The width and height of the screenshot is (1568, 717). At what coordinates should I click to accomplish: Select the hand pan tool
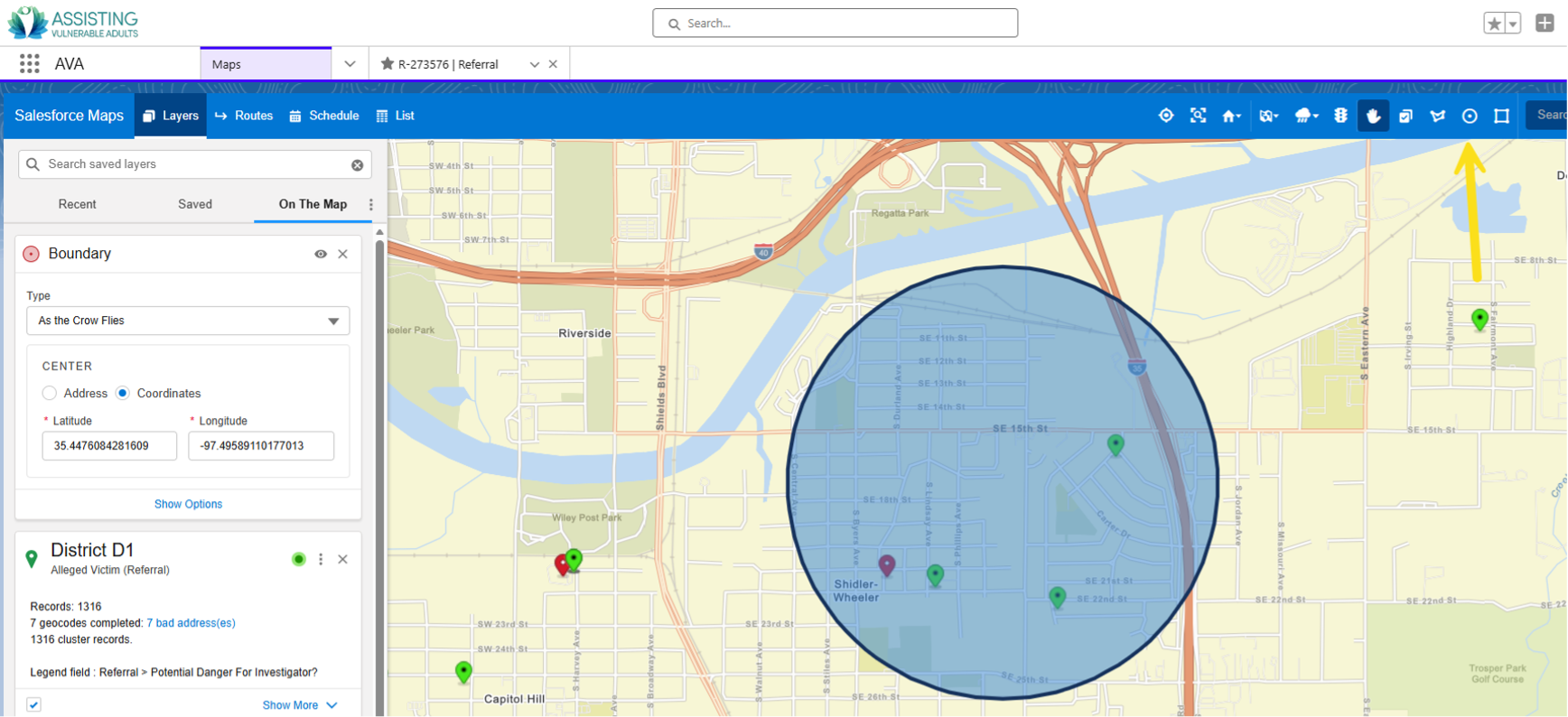(x=1374, y=116)
